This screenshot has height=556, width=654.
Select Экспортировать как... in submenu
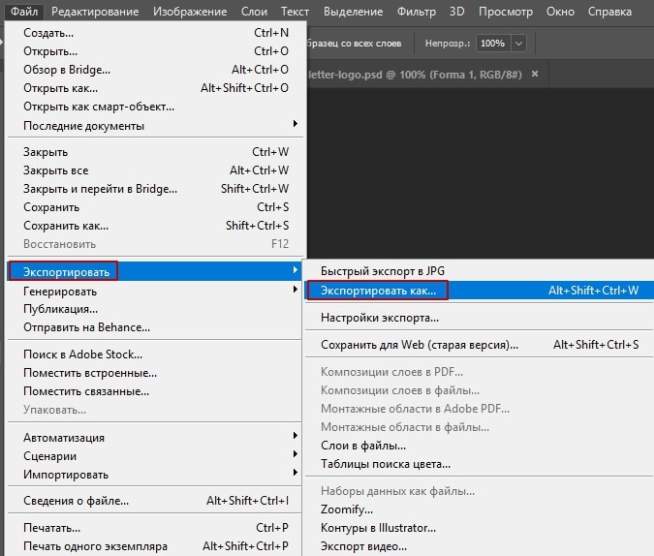coord(480,290)
